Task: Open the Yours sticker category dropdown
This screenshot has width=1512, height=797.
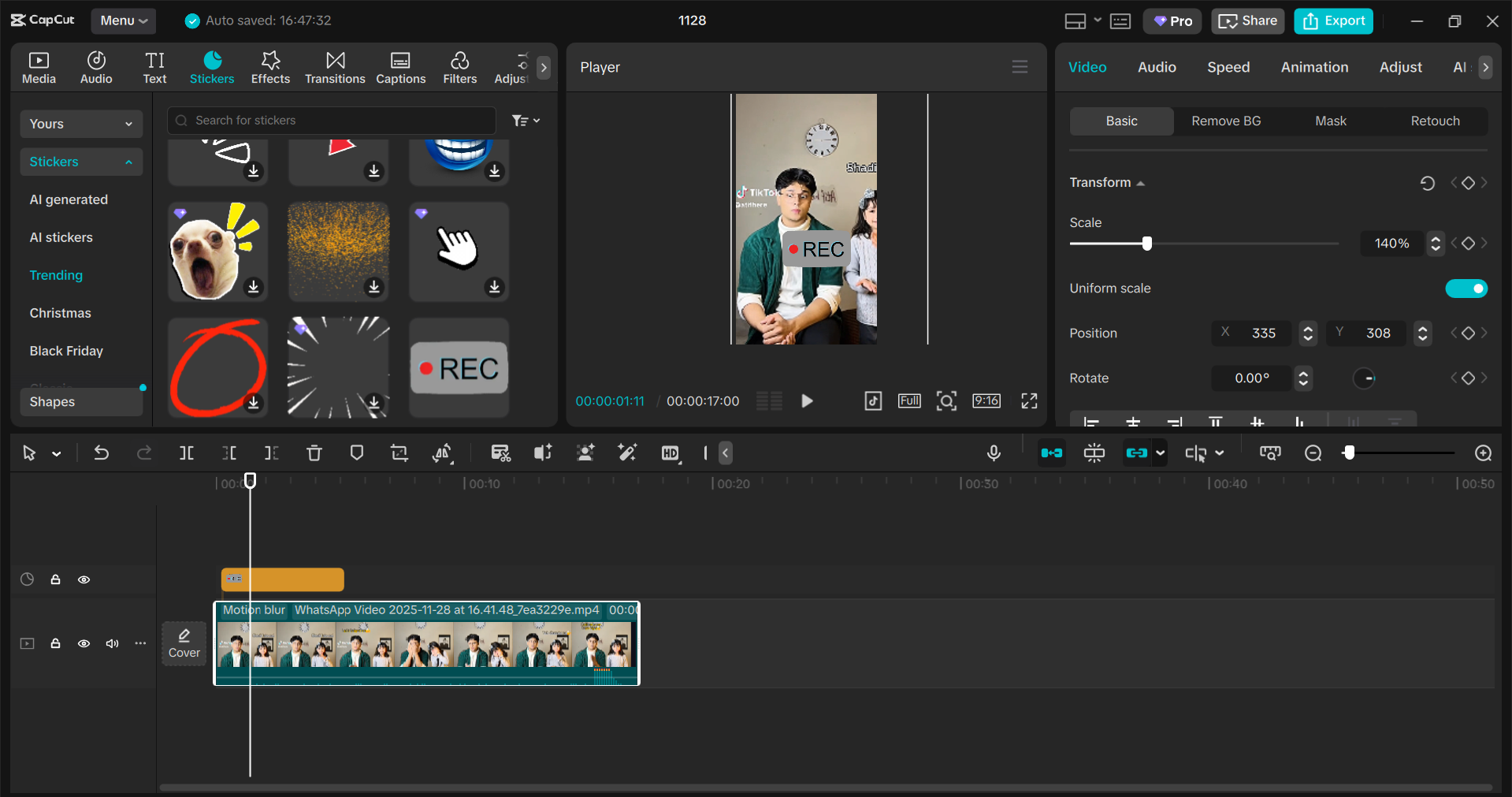Action: tap(80, 124)
